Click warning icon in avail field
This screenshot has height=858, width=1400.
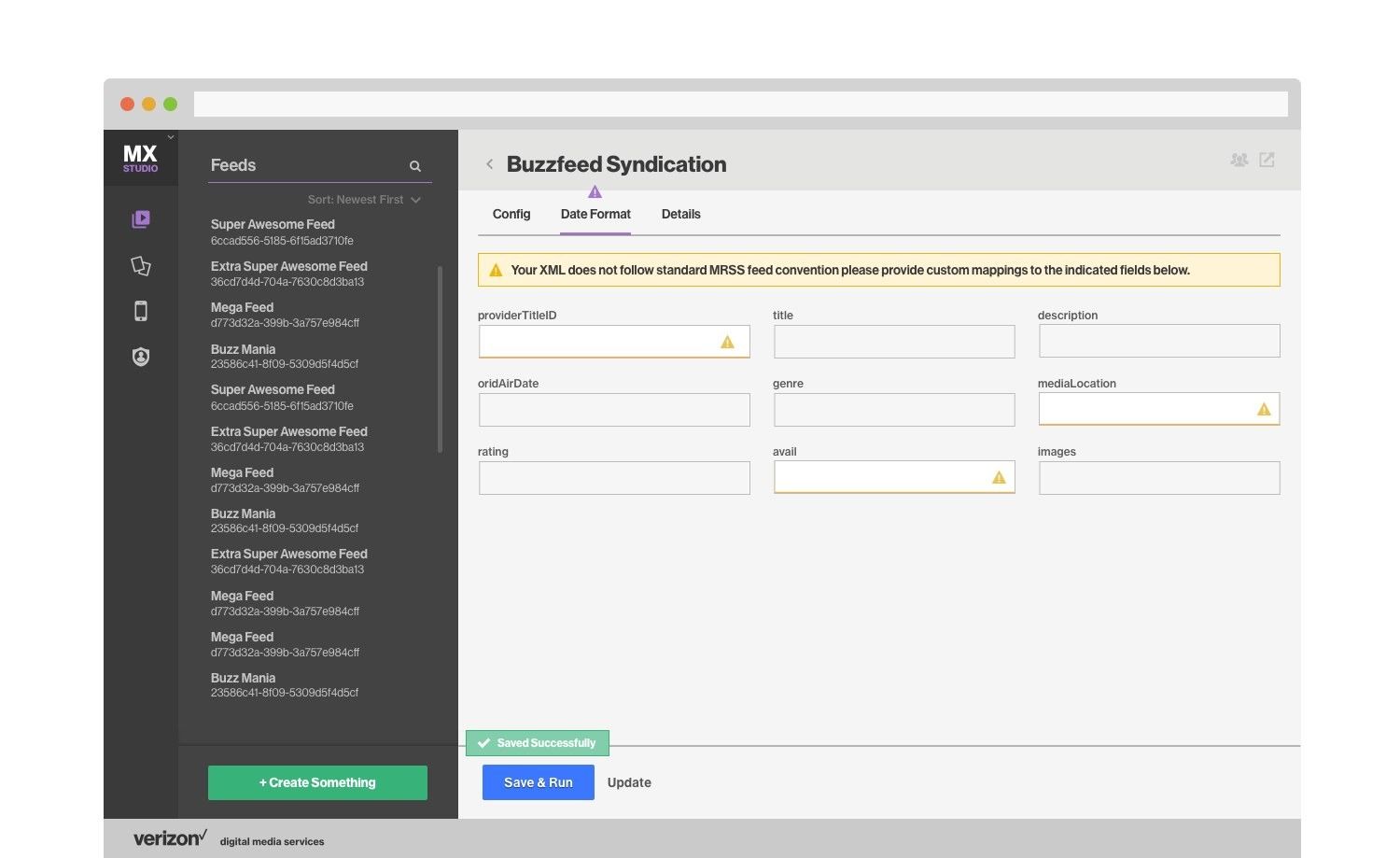click(x=999, y=477)
